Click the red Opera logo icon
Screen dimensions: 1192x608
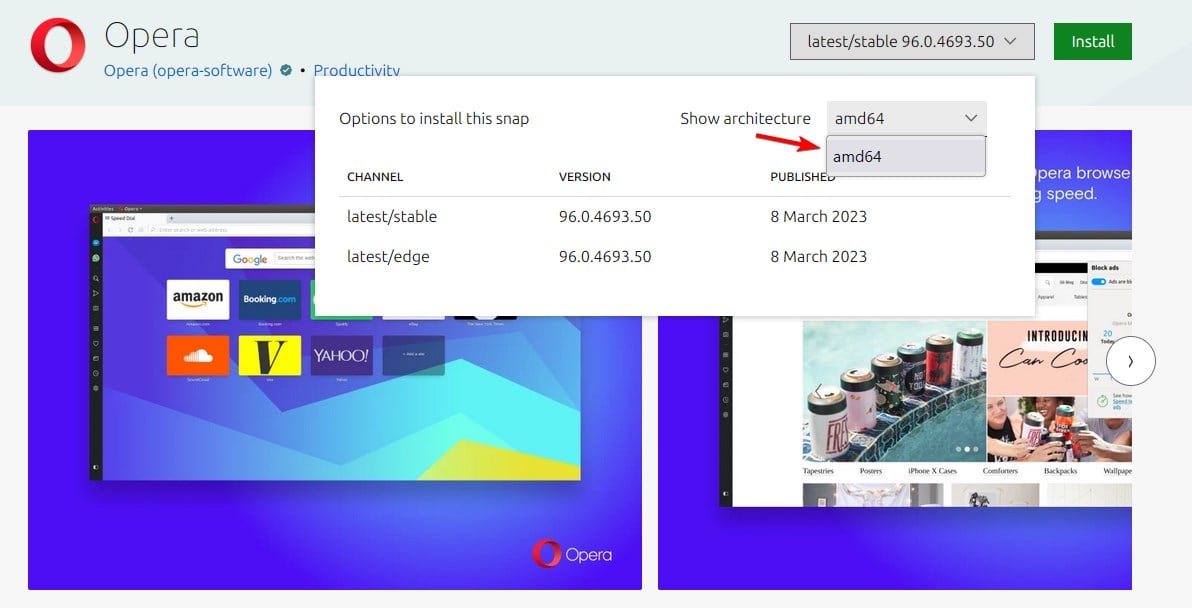pyautogui.click(x=58, y=45)
